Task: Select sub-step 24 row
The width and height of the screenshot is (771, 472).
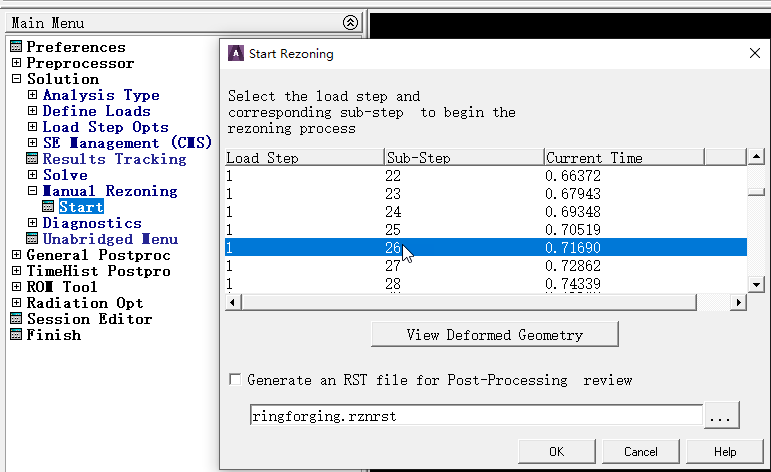Action: pyautogui.click(x=486, y=212)
